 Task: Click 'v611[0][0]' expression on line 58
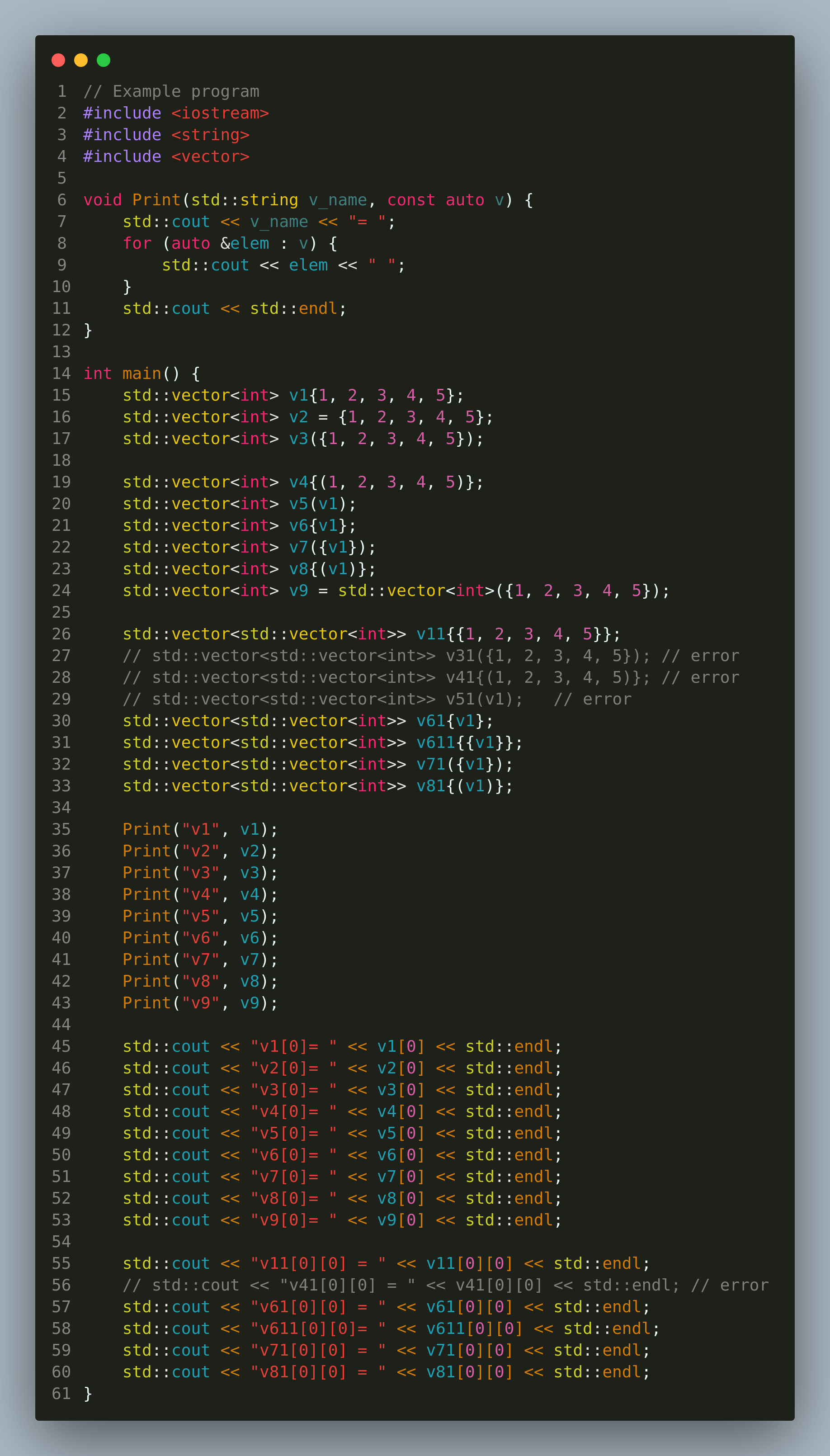475,1328
